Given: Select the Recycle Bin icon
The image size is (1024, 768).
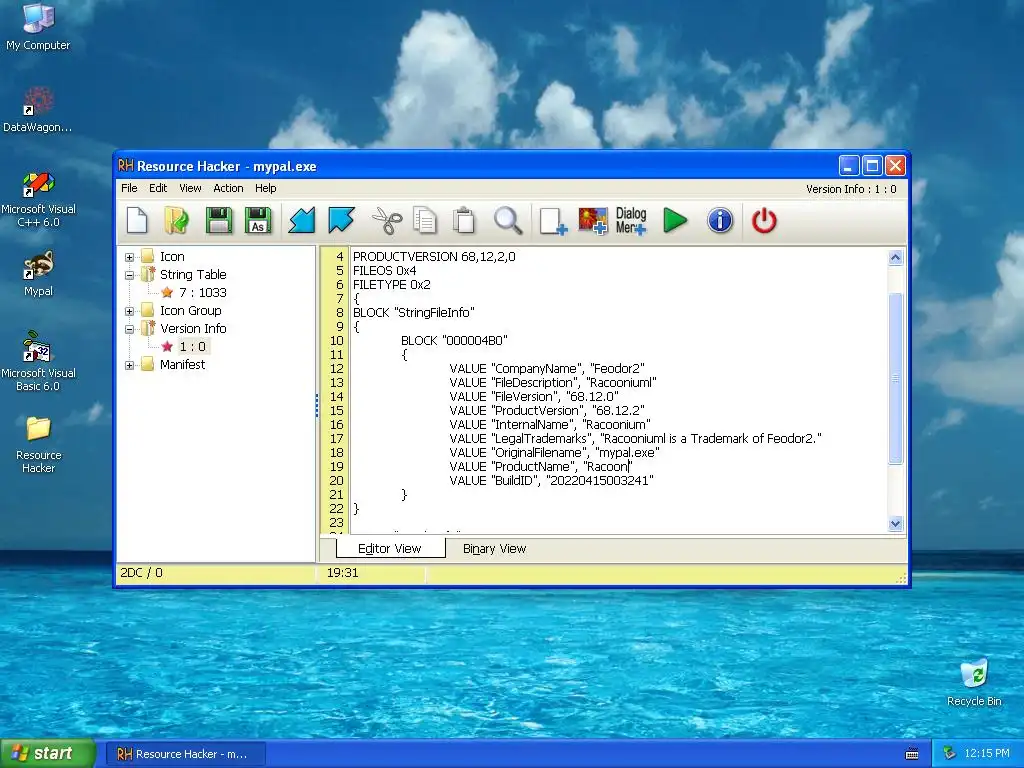Looking at the screenshot, I should point(974,682).
